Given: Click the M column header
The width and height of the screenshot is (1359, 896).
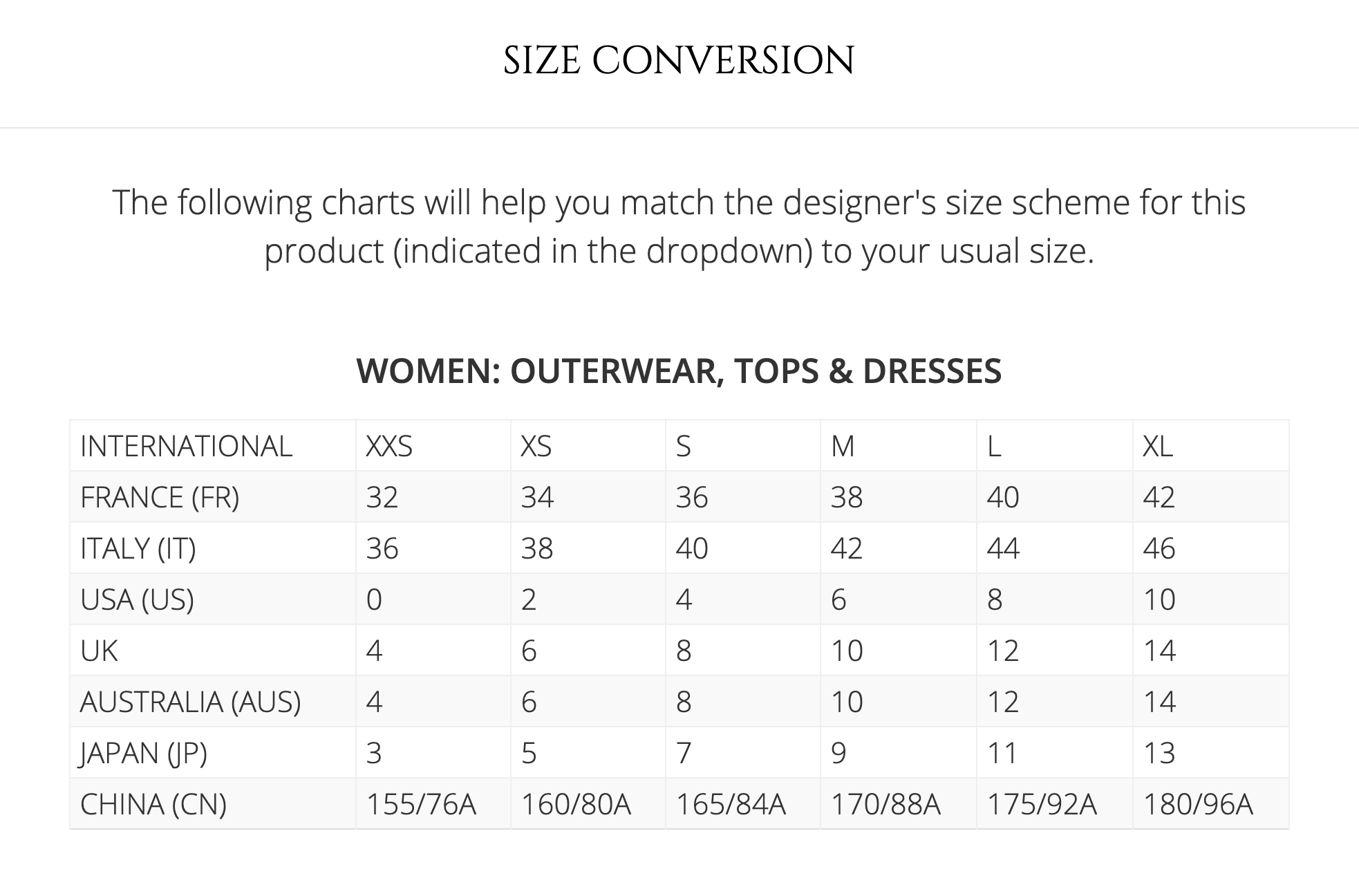Looking at the screenshot, I should point(898,446).
